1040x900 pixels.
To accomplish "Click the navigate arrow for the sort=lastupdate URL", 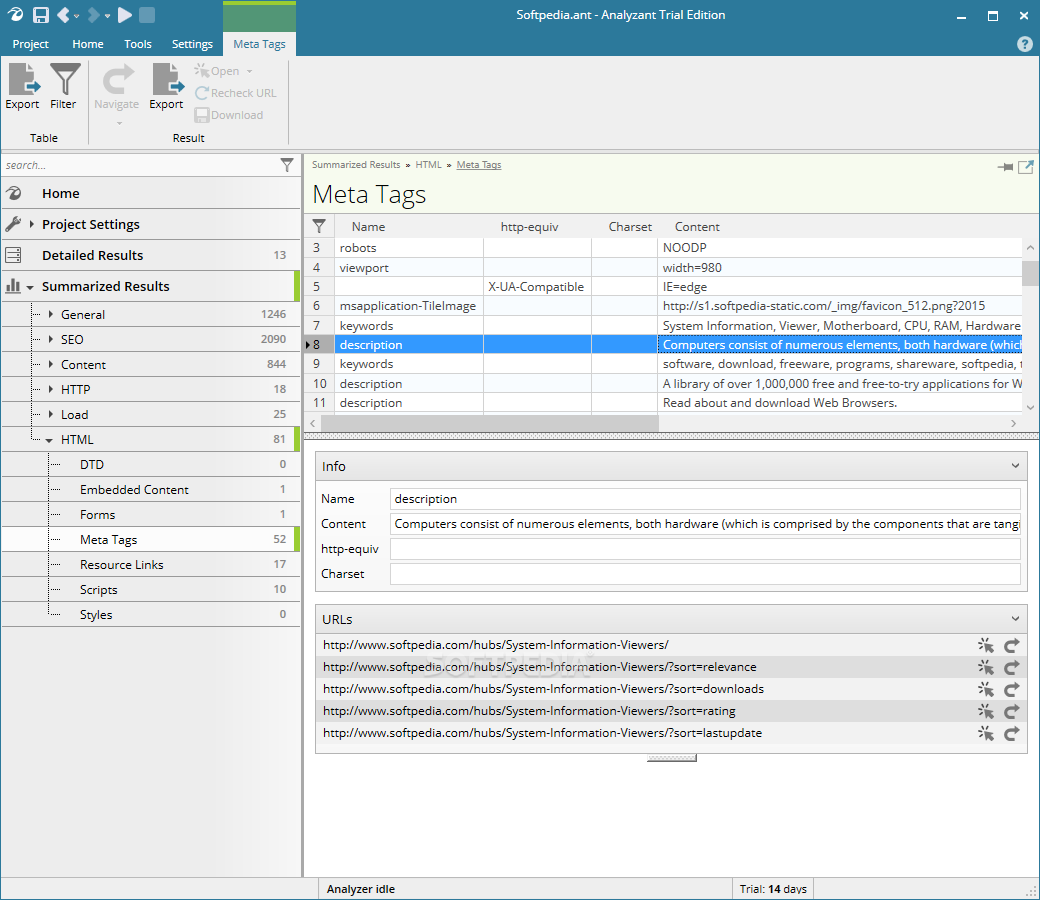I will [1011, 733].
